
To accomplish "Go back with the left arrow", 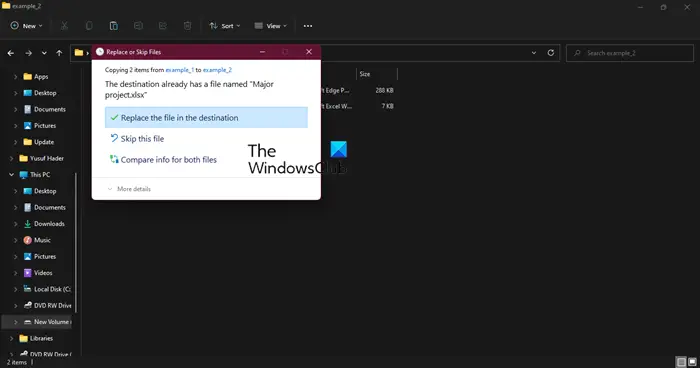I will tap(11, 53).
